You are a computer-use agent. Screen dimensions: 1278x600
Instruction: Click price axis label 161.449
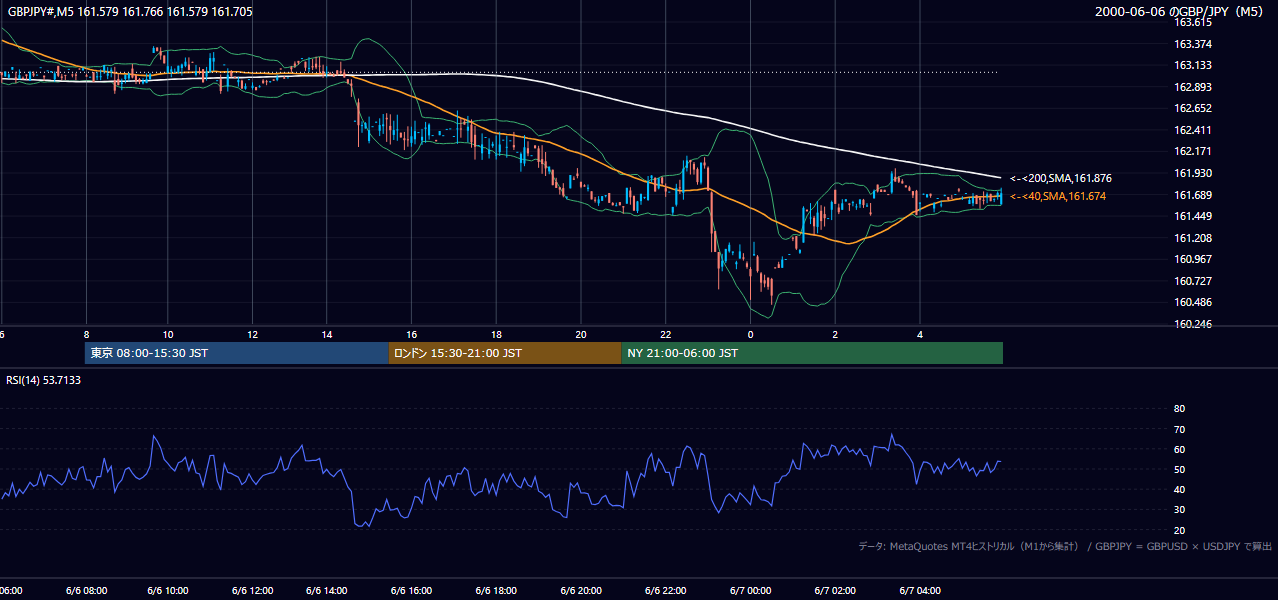[x=1193, y=216]
